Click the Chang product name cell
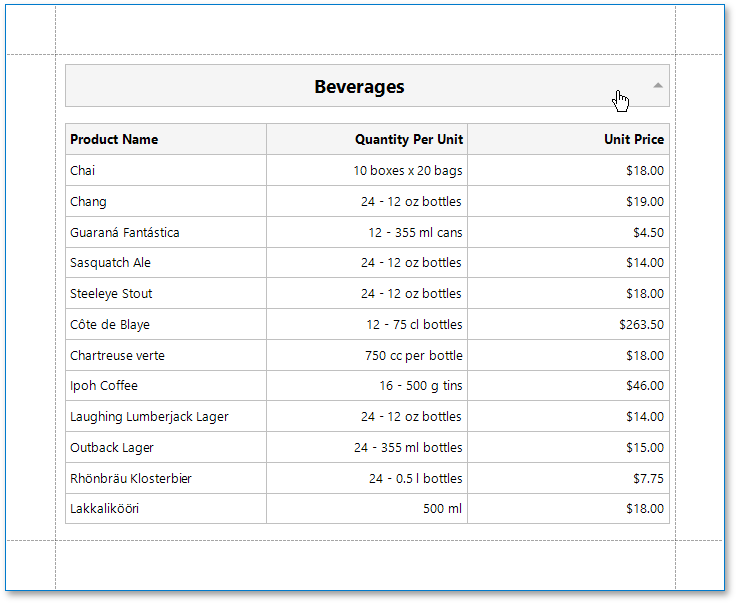 [88, 202]
